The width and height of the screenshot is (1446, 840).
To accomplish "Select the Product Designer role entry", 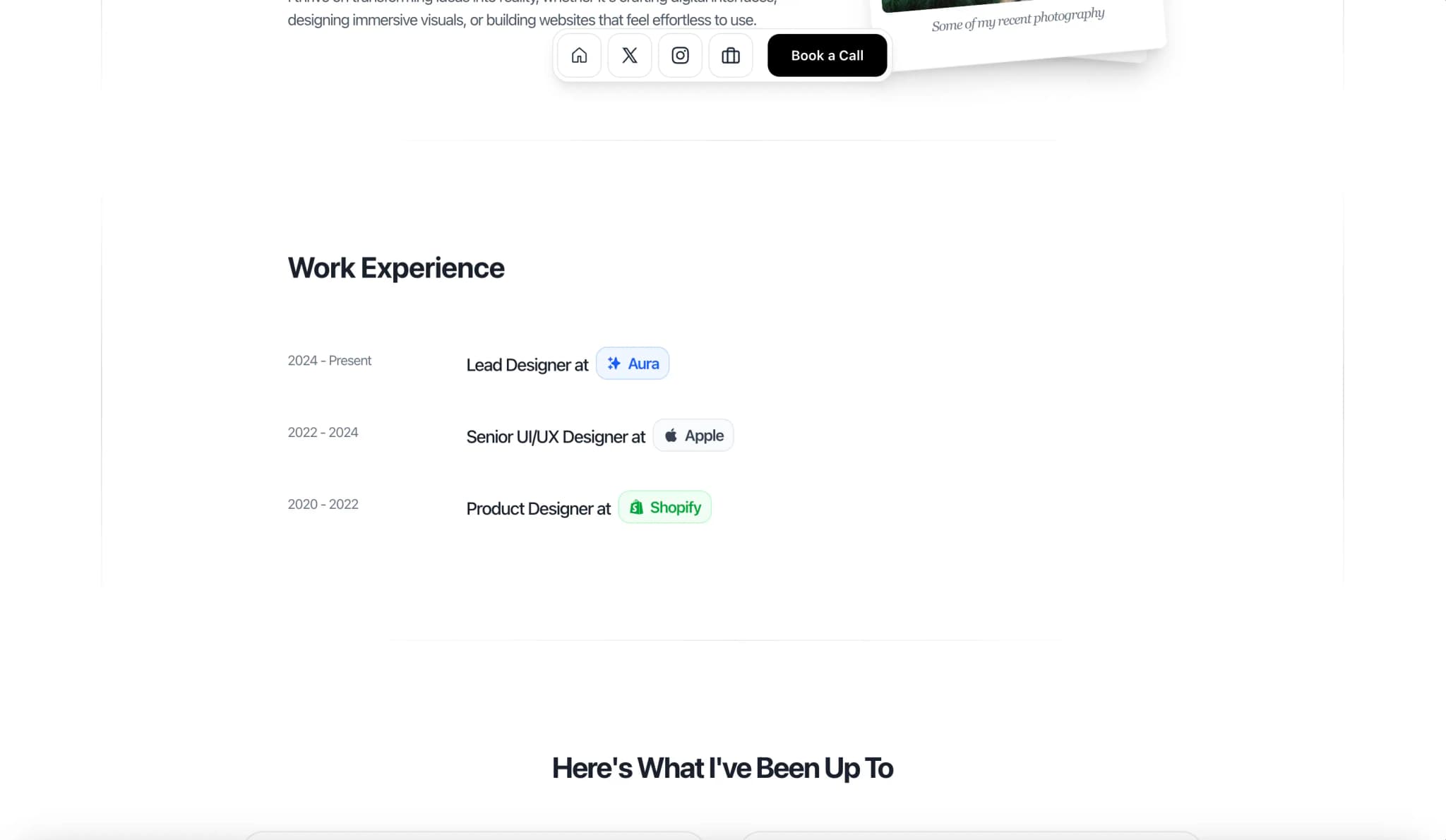I will pos(538,508).
